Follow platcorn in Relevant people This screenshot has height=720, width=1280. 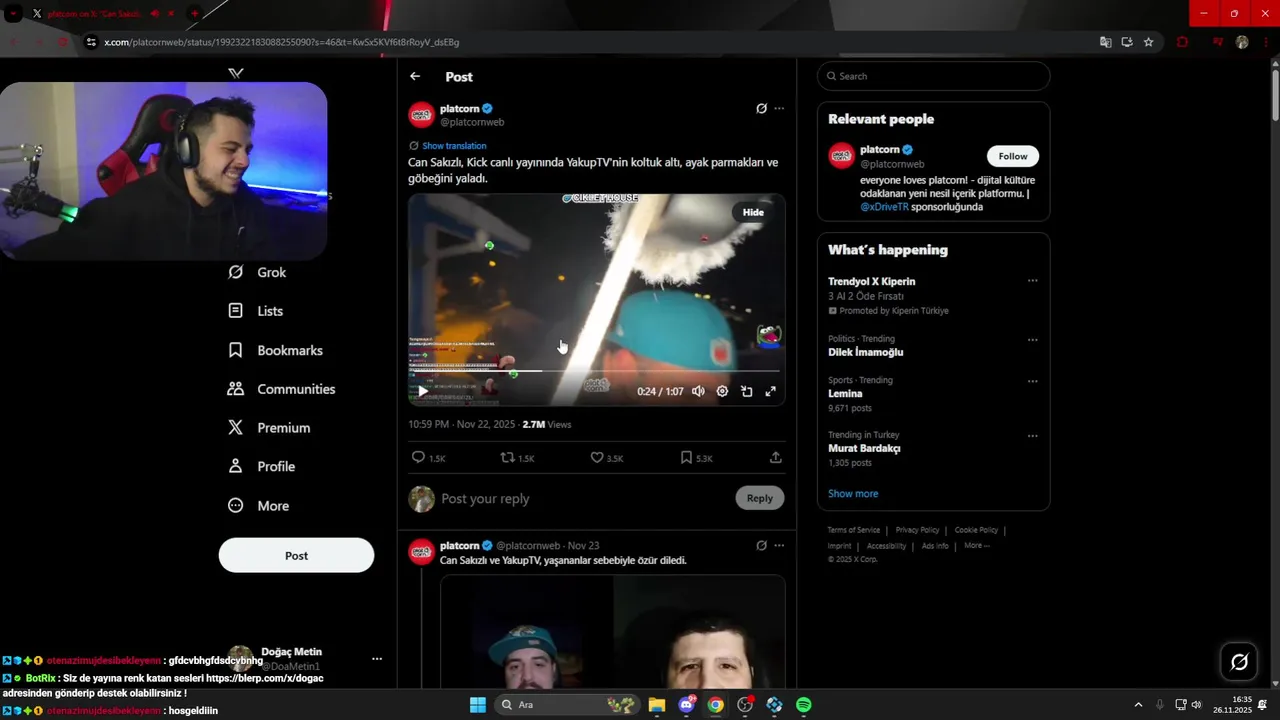pyautogui.click(x=1013, y=156)
